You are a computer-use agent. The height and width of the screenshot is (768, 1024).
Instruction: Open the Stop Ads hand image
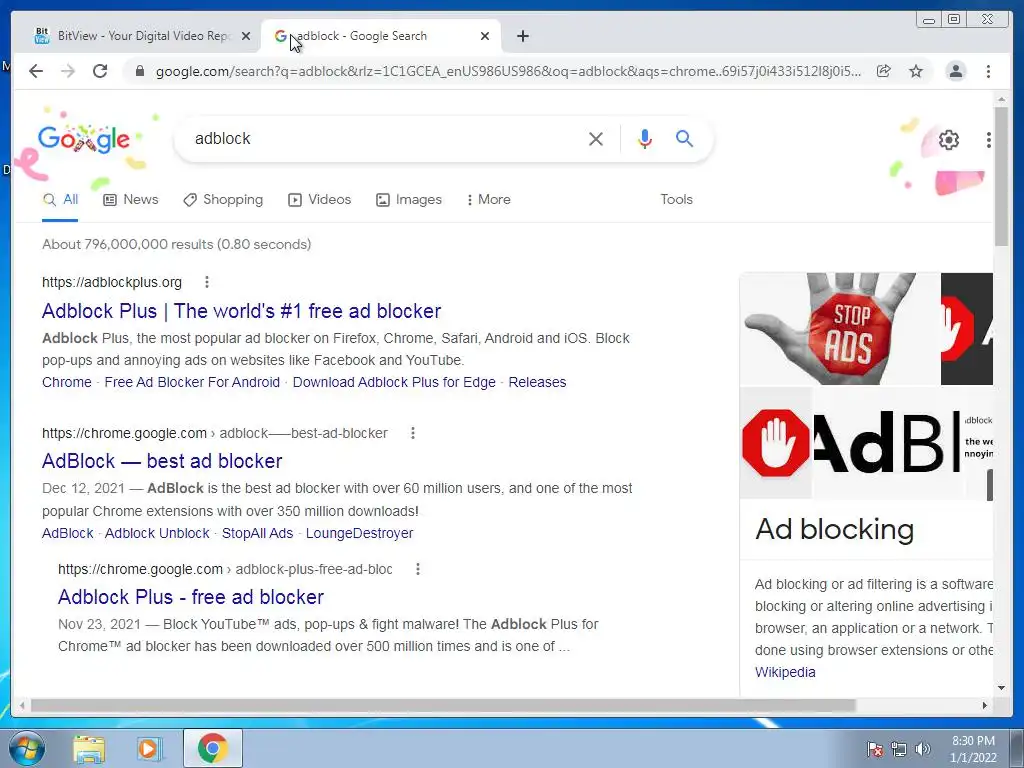840,328
